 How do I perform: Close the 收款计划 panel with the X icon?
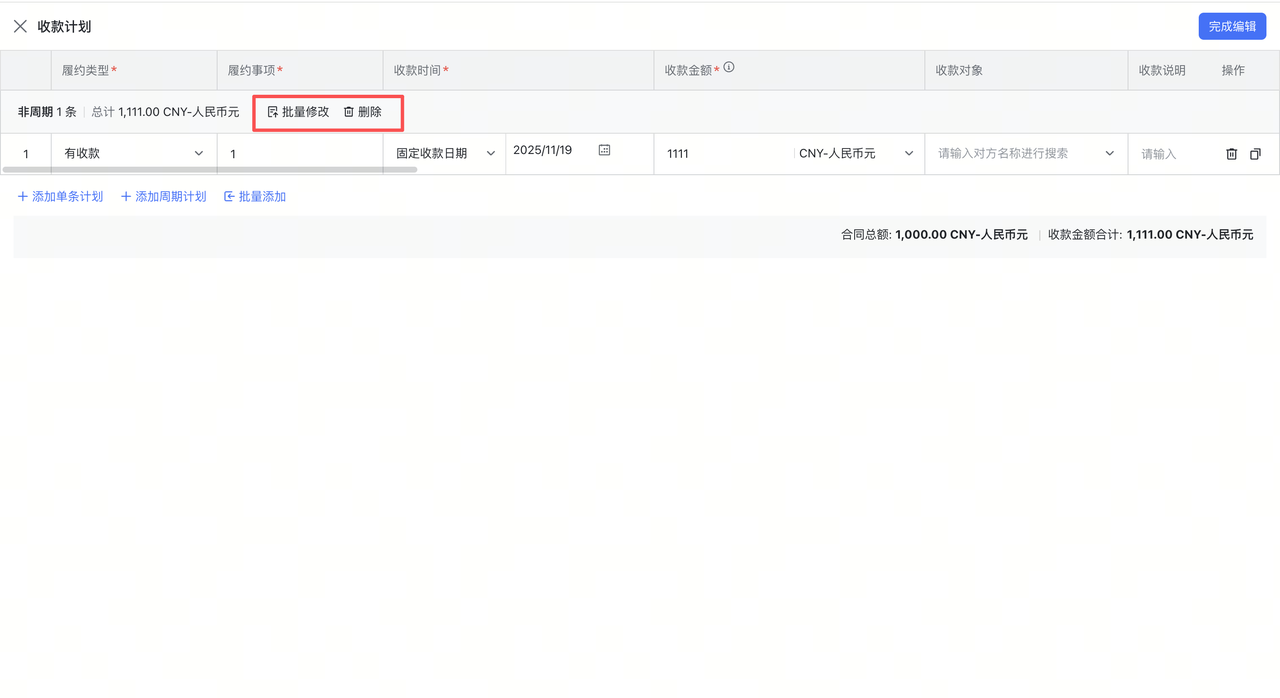[x=20, y=25]
